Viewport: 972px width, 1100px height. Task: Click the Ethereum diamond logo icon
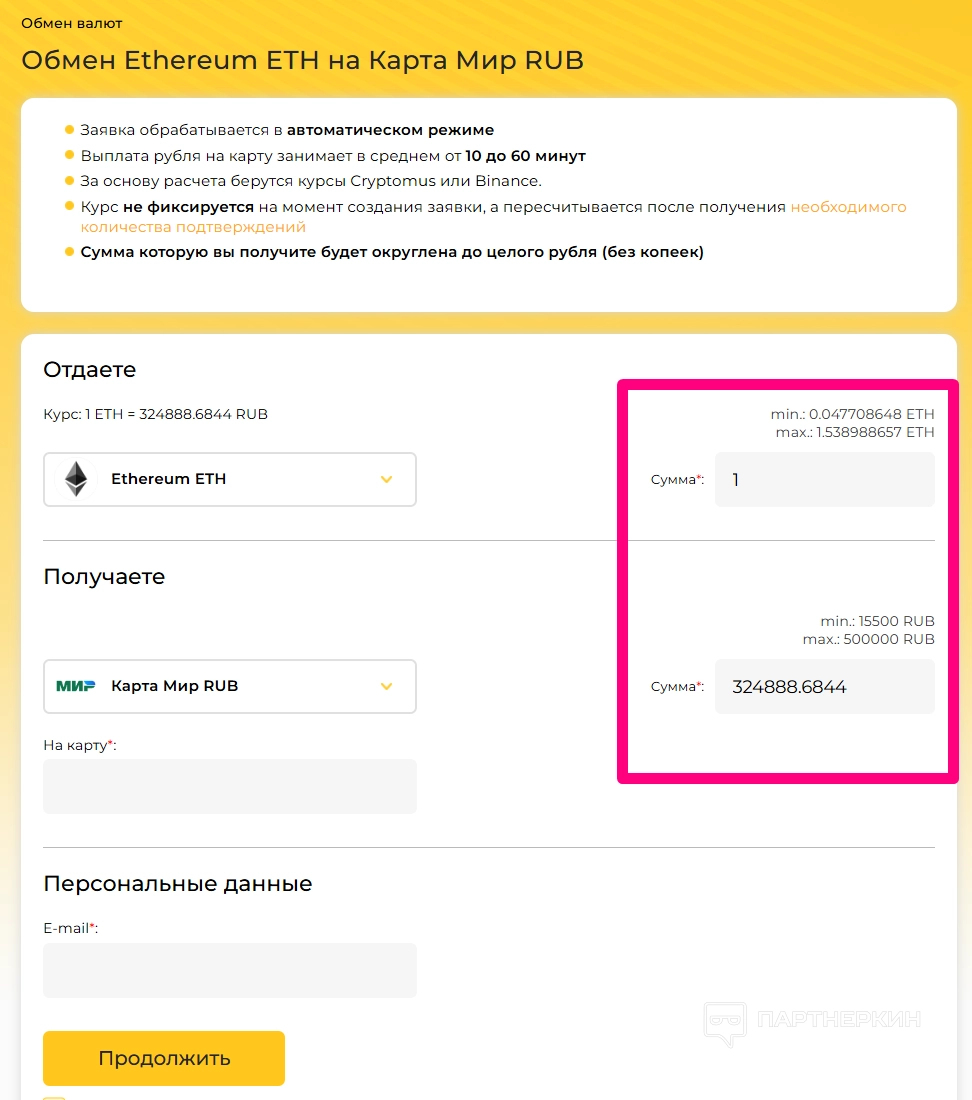point(76,479)
